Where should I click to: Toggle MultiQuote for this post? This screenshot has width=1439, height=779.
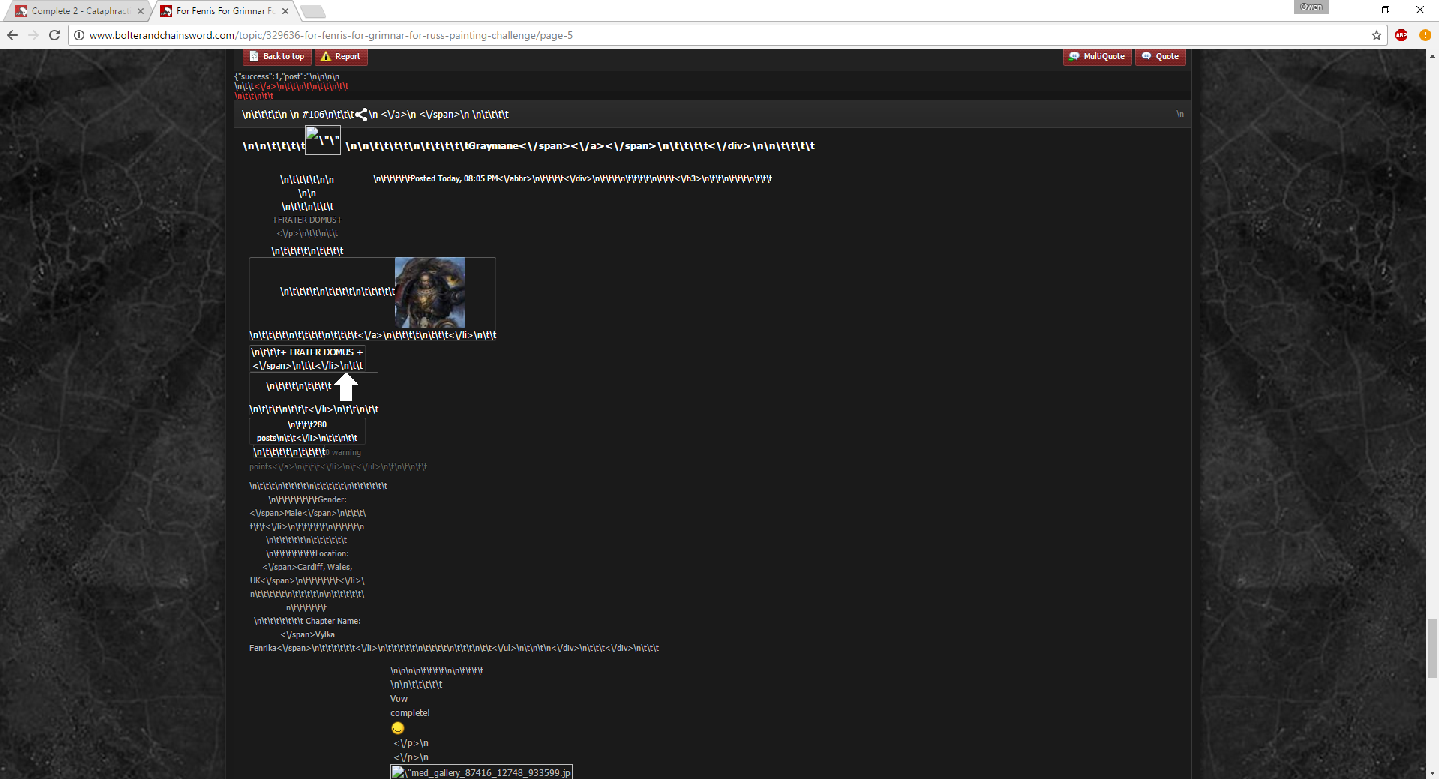coord(1097,57)
